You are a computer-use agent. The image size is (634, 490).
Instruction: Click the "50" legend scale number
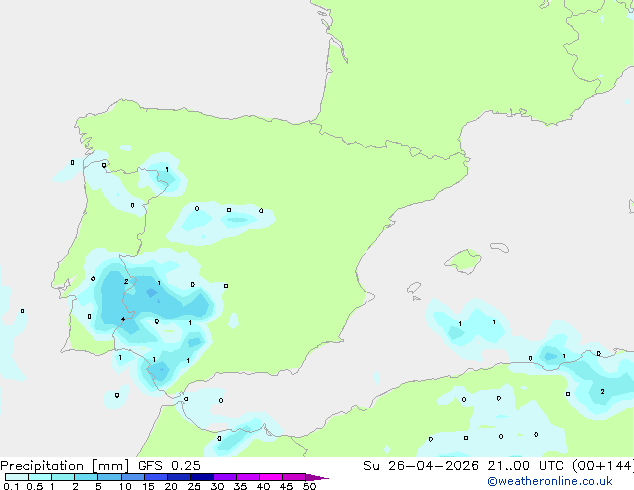(x=309, y=486)
